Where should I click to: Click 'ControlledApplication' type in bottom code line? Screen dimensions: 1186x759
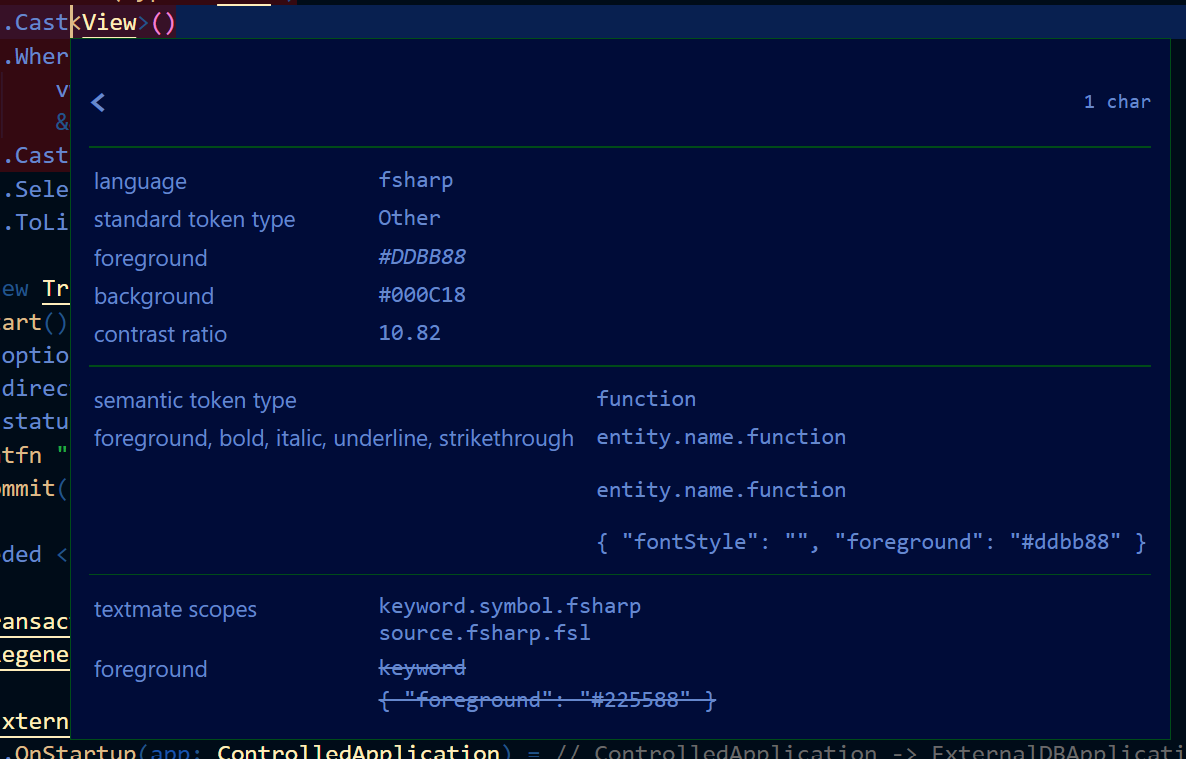[x=358, y=751]
